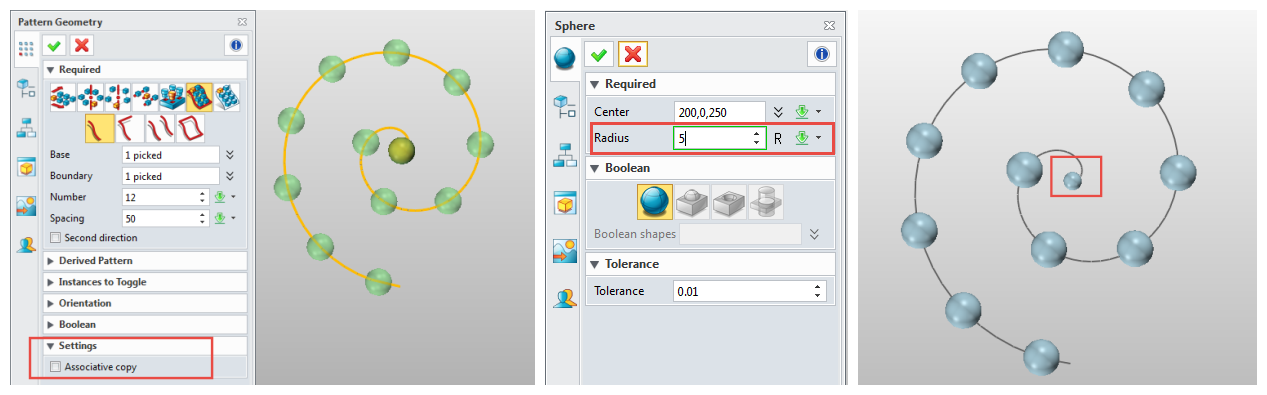Viewport: 1267px width, 395px height.
Task: Choose the Add boolean option icon
Action: pyautogui.click(x=691, y=201)
